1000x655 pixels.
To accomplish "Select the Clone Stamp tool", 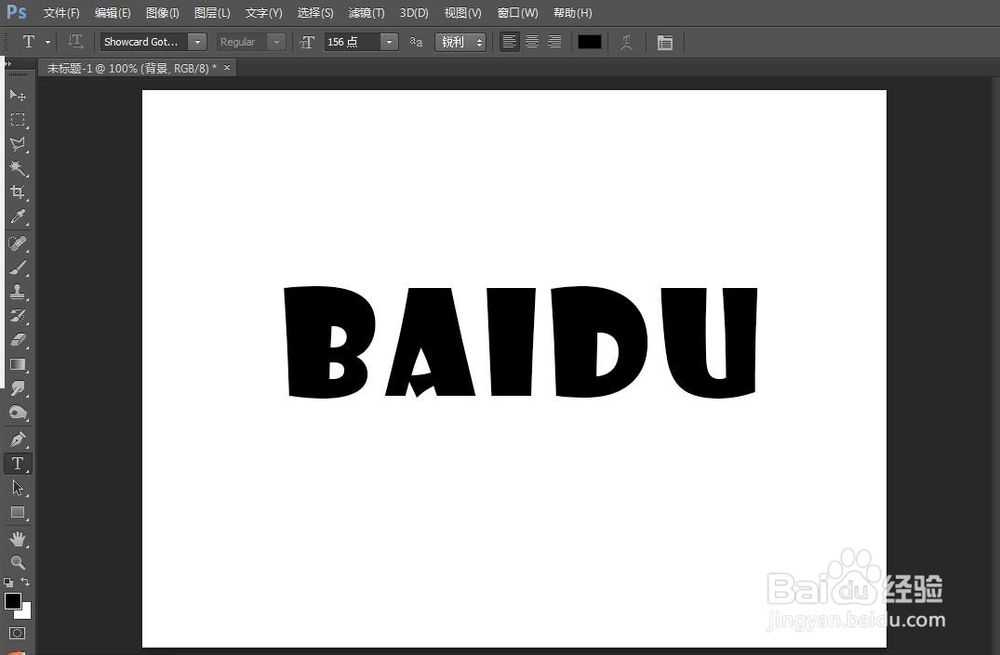I will (x=17, y=291).
